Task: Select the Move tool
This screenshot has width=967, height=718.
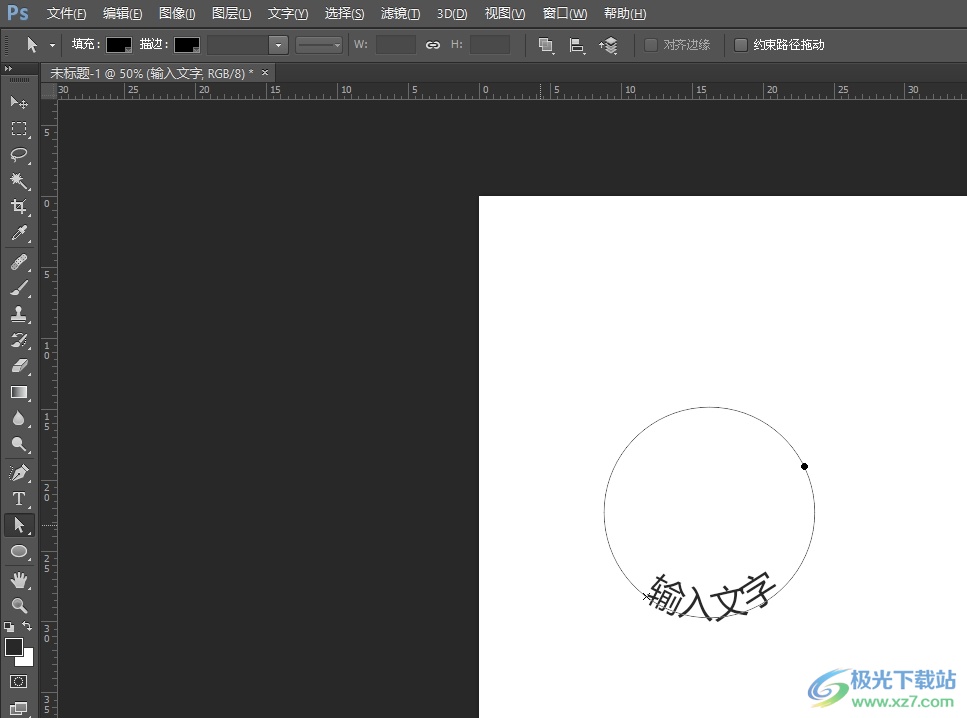Action: (18, 102)
